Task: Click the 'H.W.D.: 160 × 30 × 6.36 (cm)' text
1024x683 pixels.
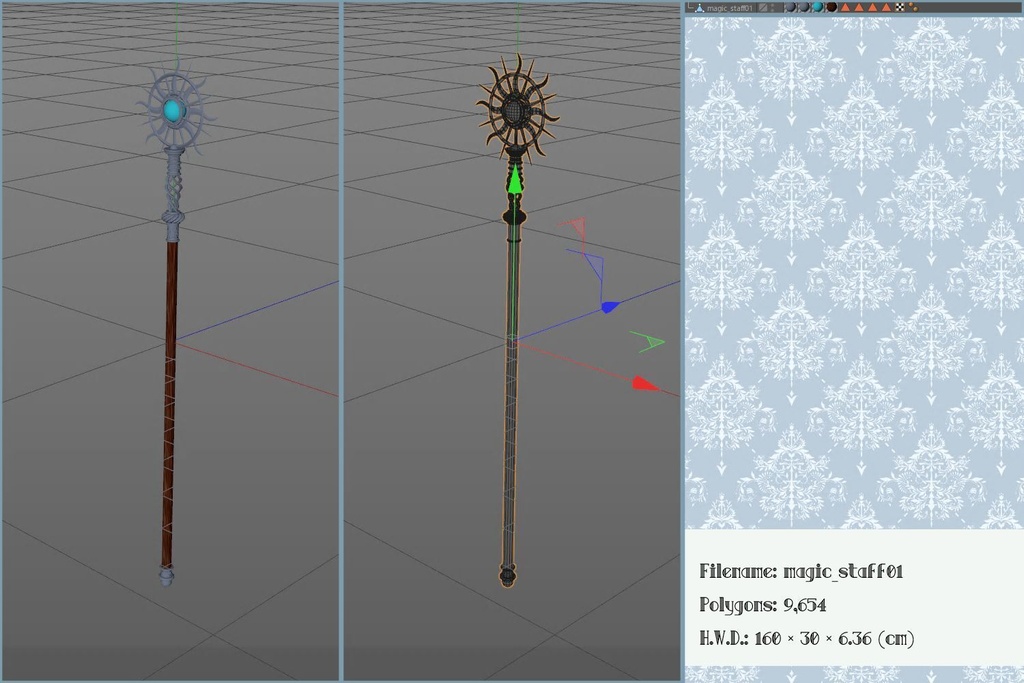Action: (x=807, y=638)
